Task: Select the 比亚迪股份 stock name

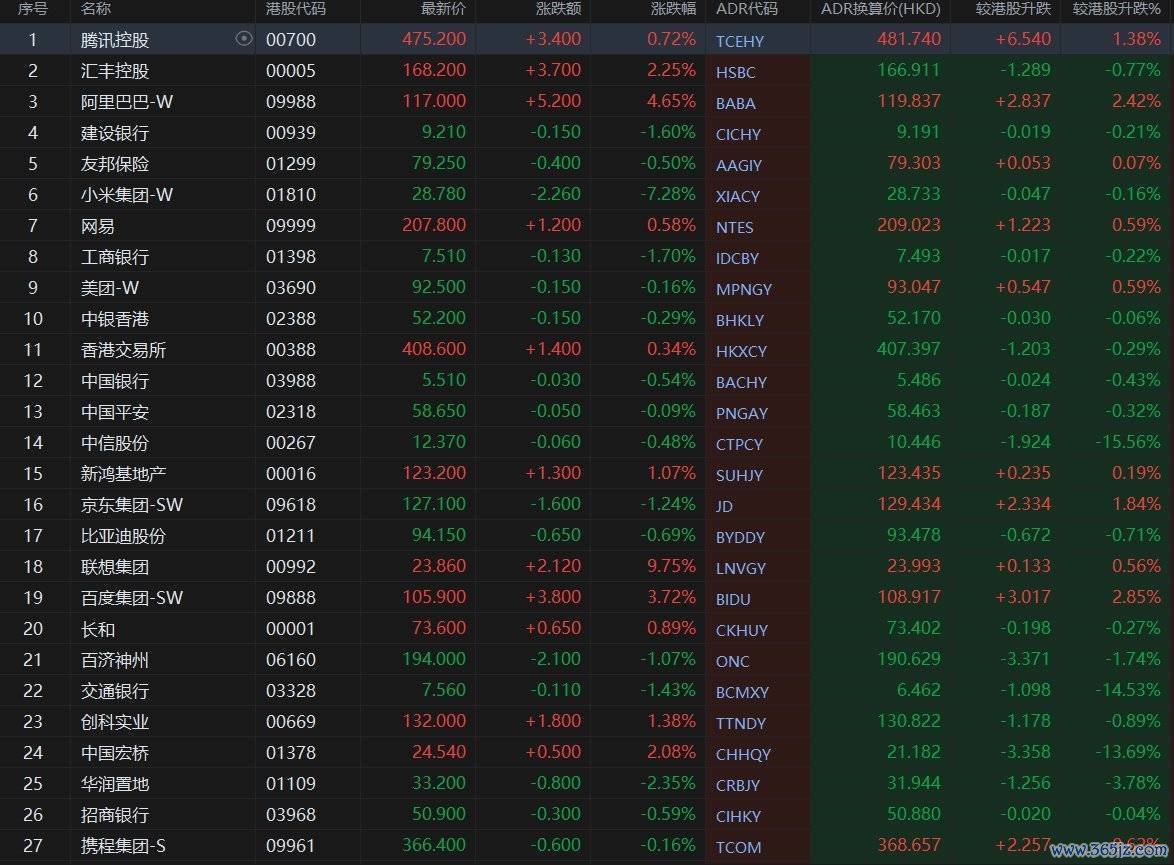Action: [124, 536]
